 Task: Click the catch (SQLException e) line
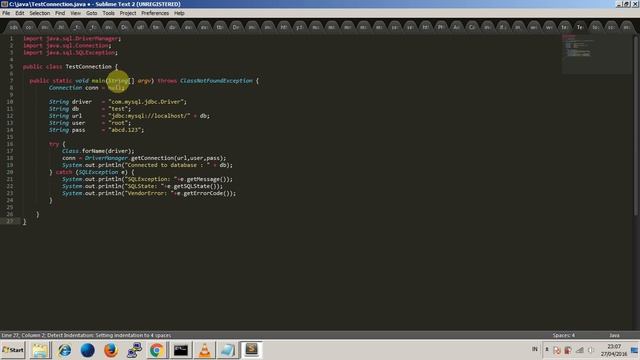click(x=92, y=172)
